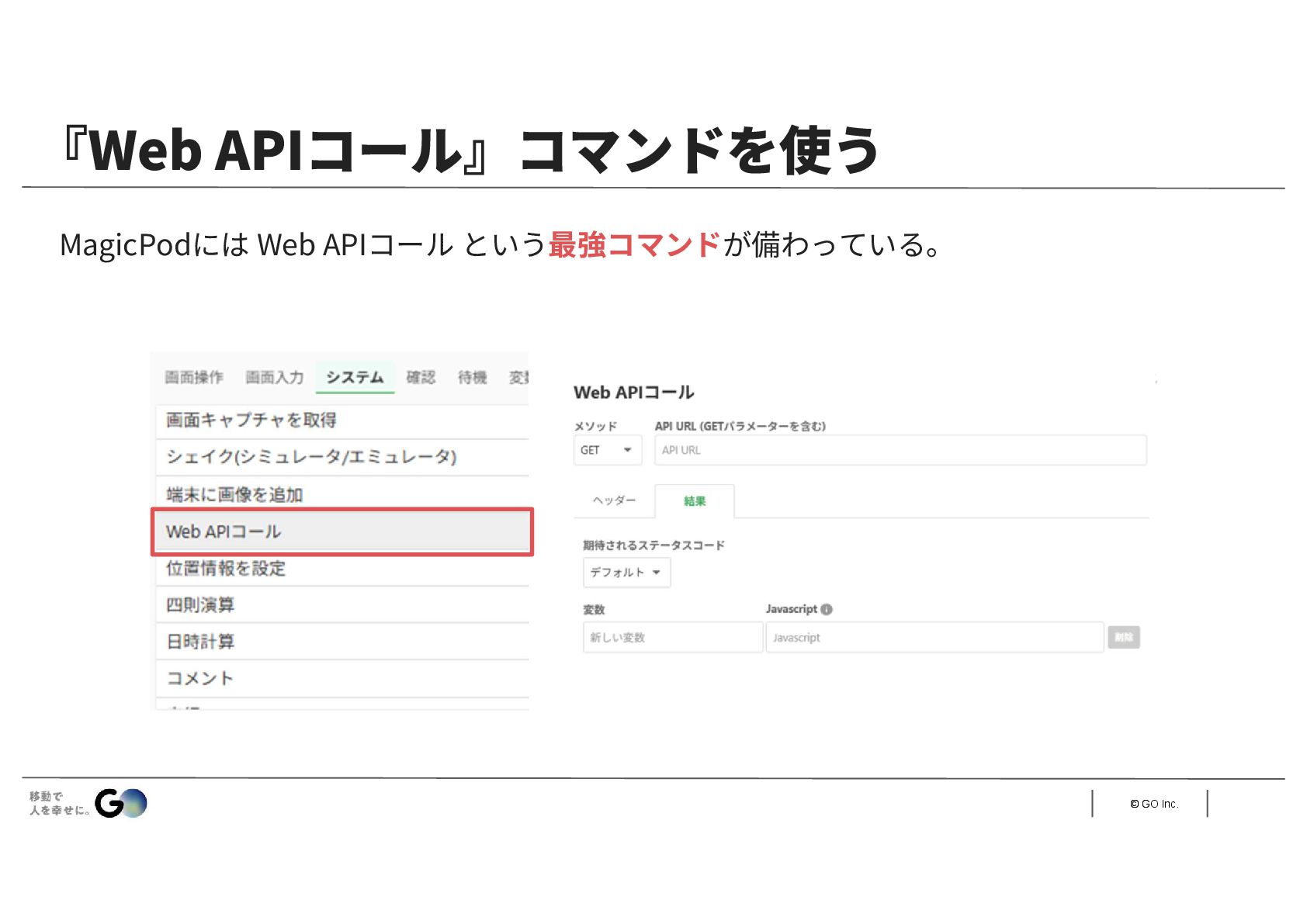Open the 確認 tab
The image size is (1307, 924).
coord(421,377)
